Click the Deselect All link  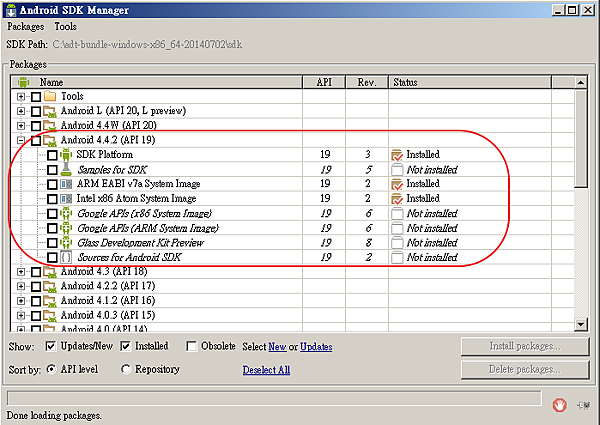pos(266,370)
